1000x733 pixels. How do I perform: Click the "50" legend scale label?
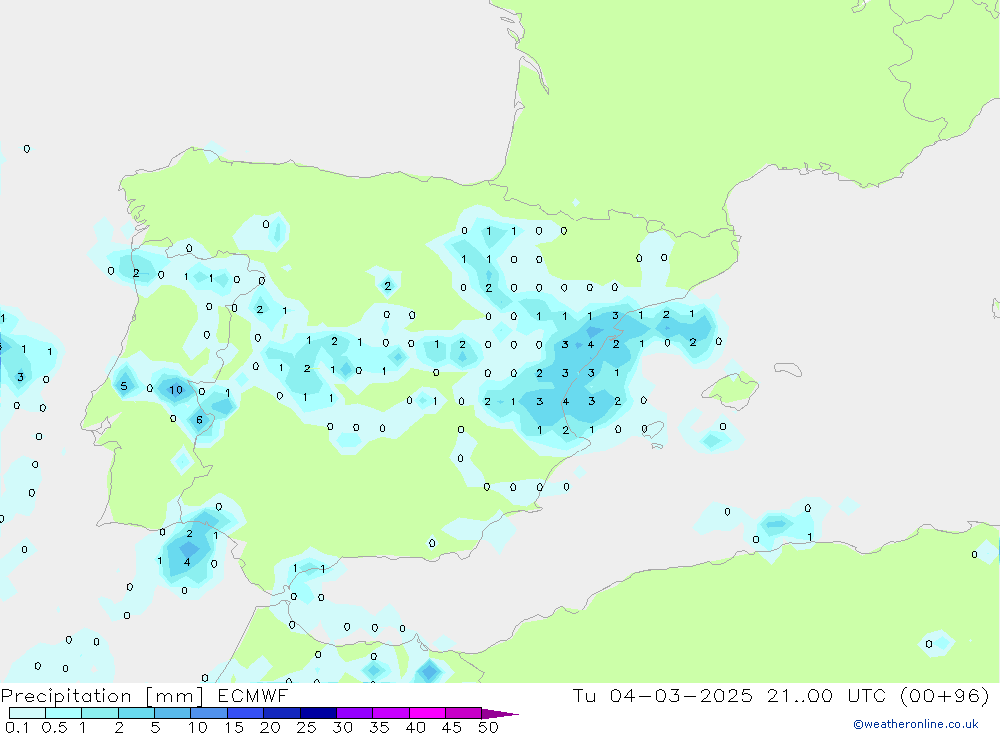488,727
